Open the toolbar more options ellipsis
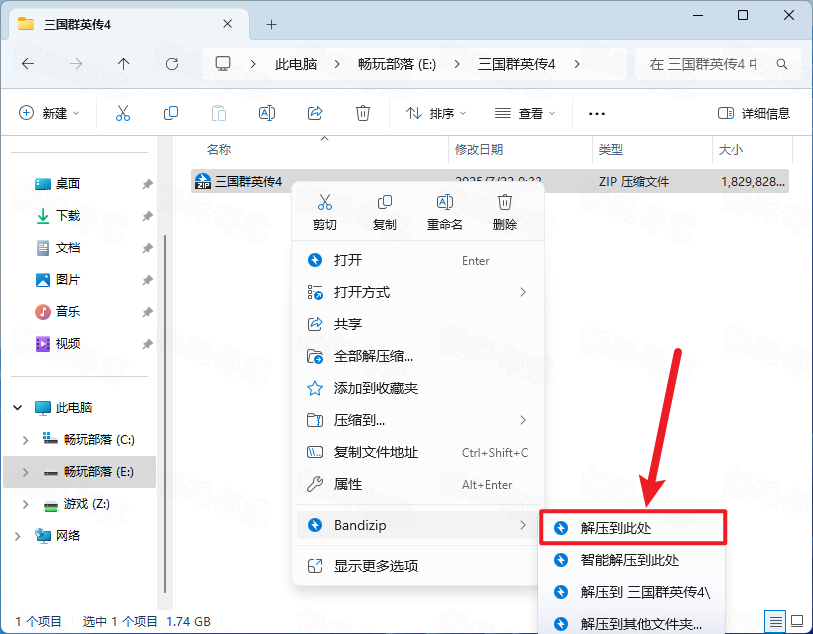 point(597,114)
